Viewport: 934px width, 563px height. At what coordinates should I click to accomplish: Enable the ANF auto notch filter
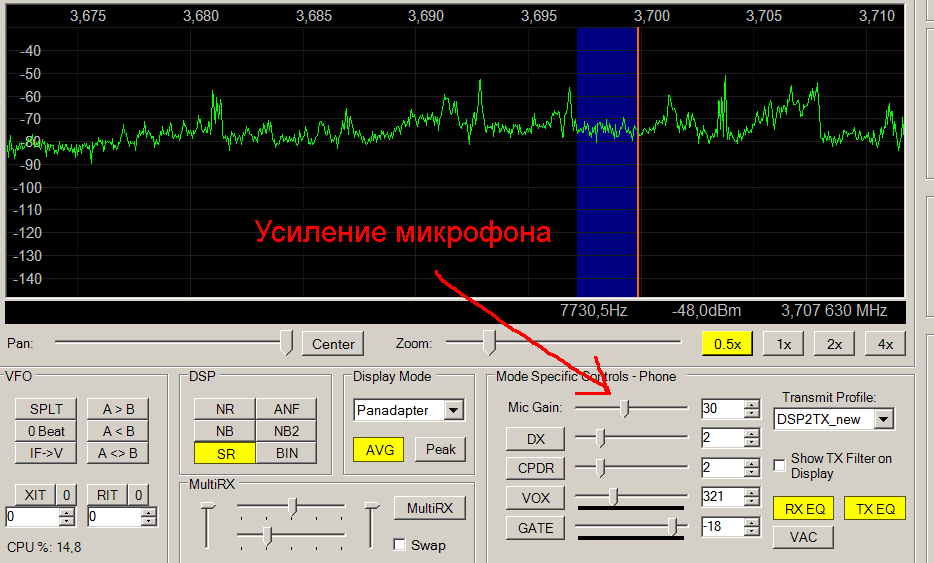tap(285, 408)
